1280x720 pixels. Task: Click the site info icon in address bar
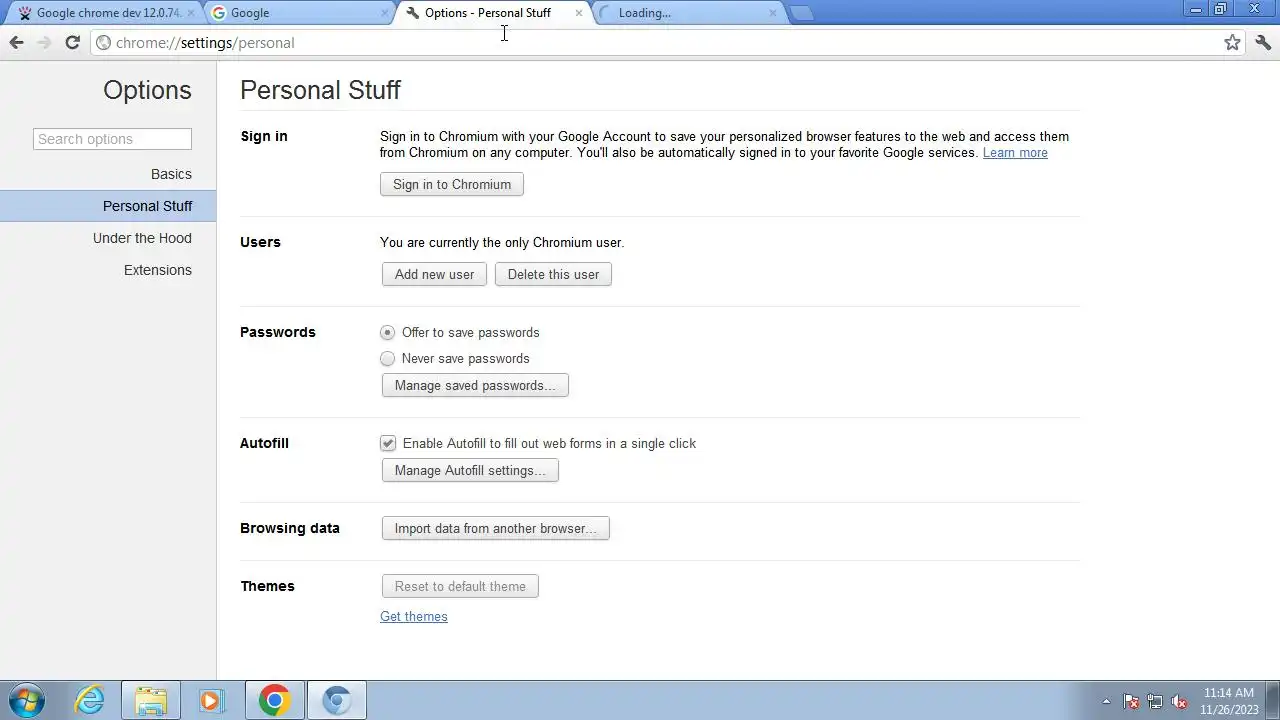[103, 42]
